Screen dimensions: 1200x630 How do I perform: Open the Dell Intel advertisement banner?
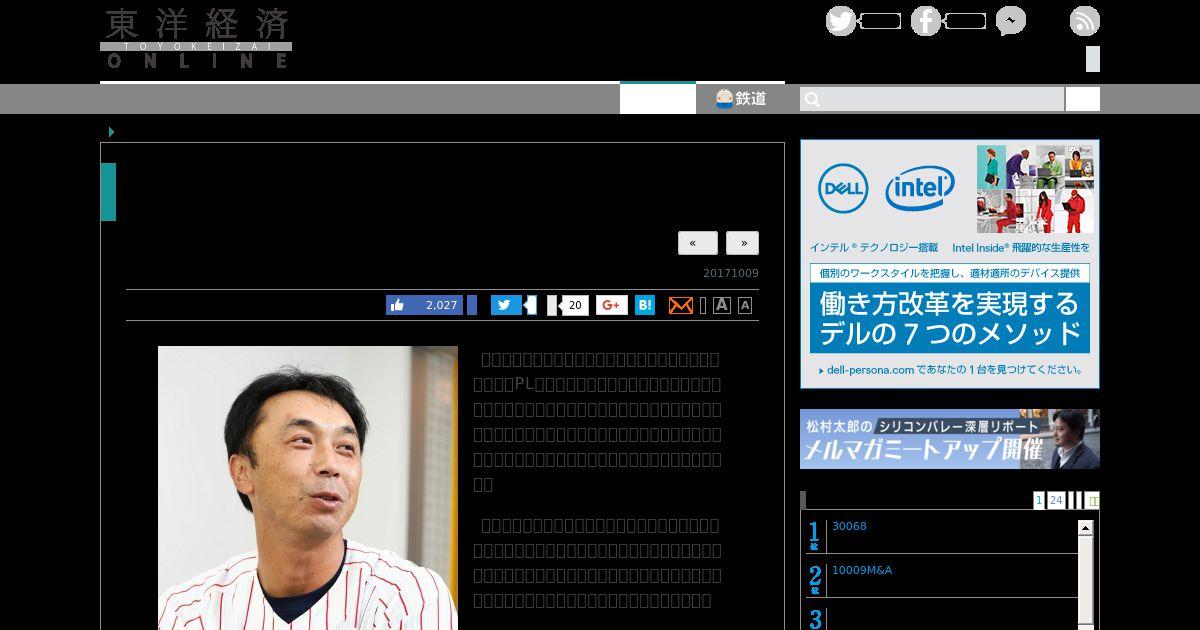(950, 264)
